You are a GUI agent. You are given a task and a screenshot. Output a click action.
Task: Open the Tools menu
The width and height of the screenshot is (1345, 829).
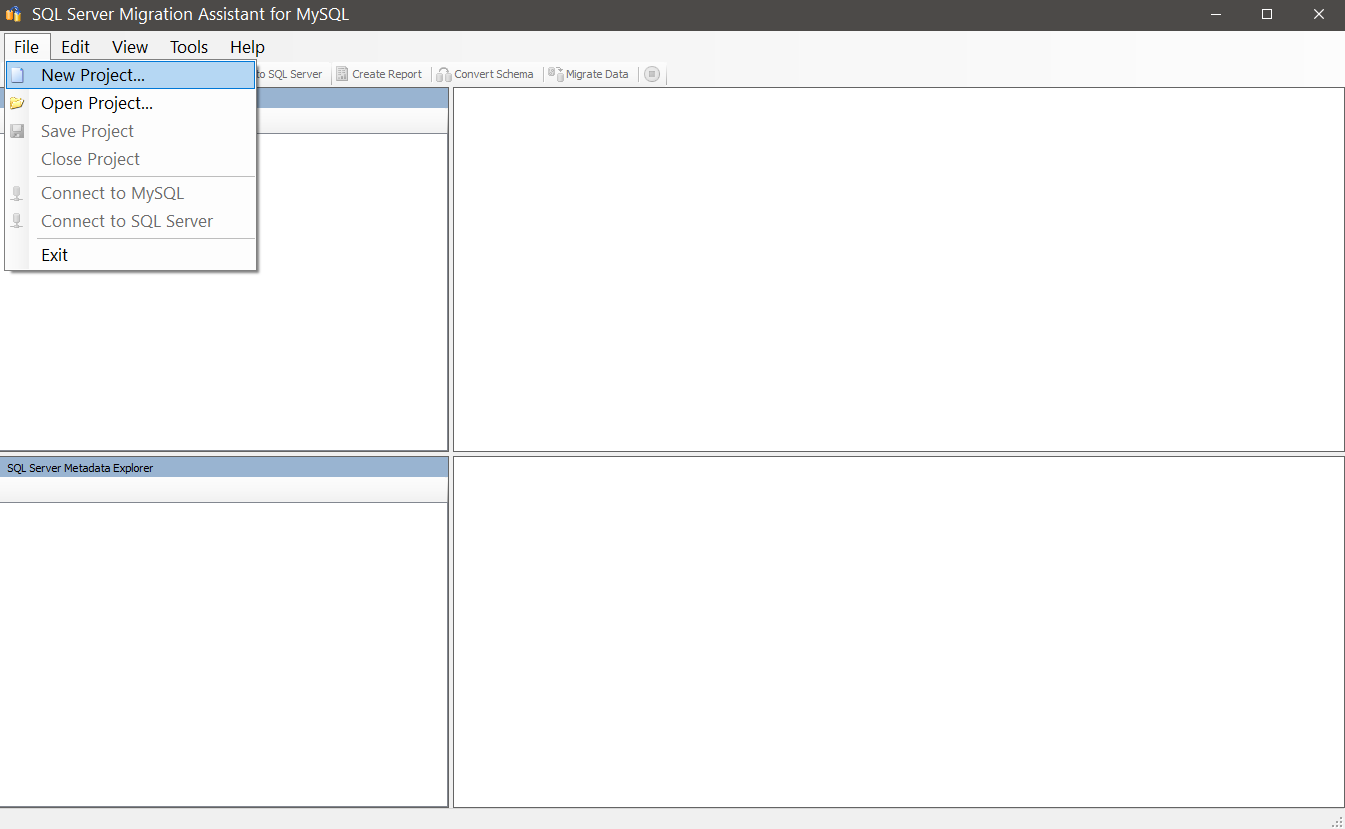pyautogui.click(x=188, y=47)
